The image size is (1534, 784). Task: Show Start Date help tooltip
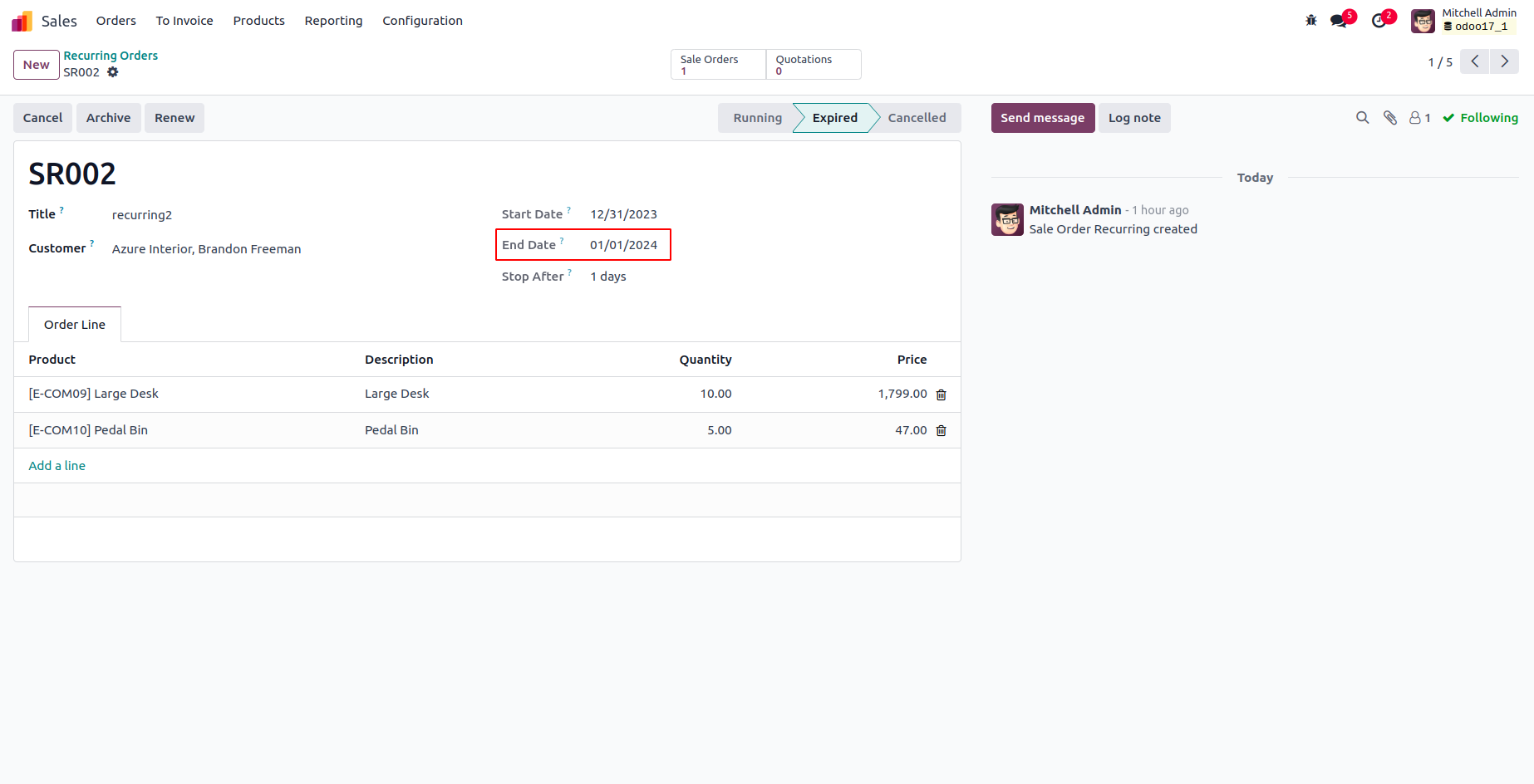click(568, 210)
